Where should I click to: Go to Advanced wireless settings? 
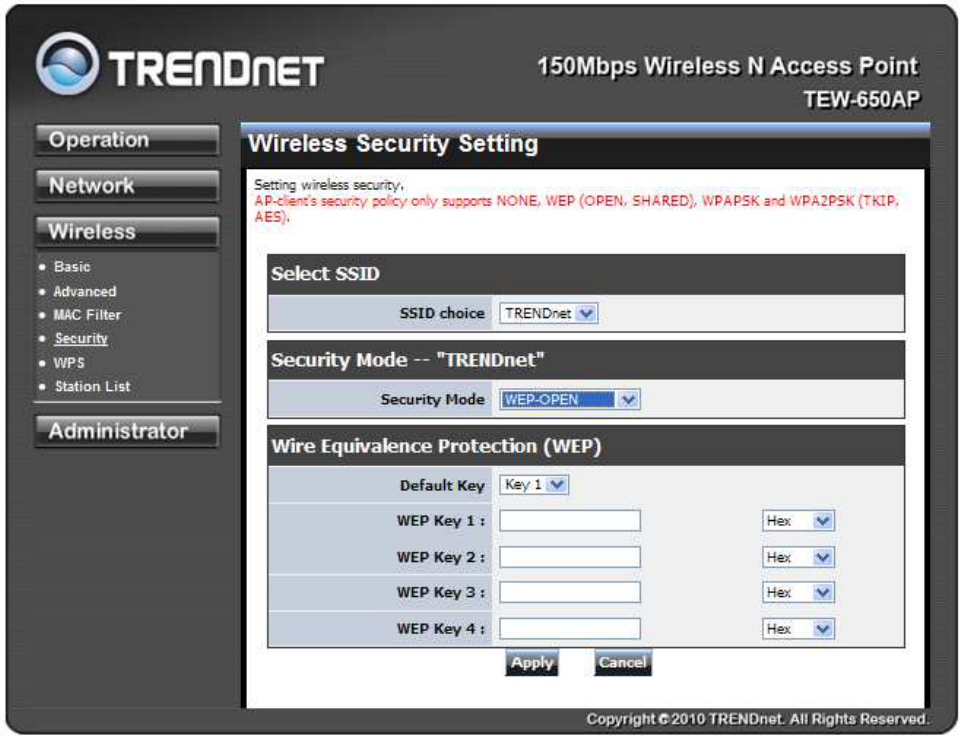84,291
